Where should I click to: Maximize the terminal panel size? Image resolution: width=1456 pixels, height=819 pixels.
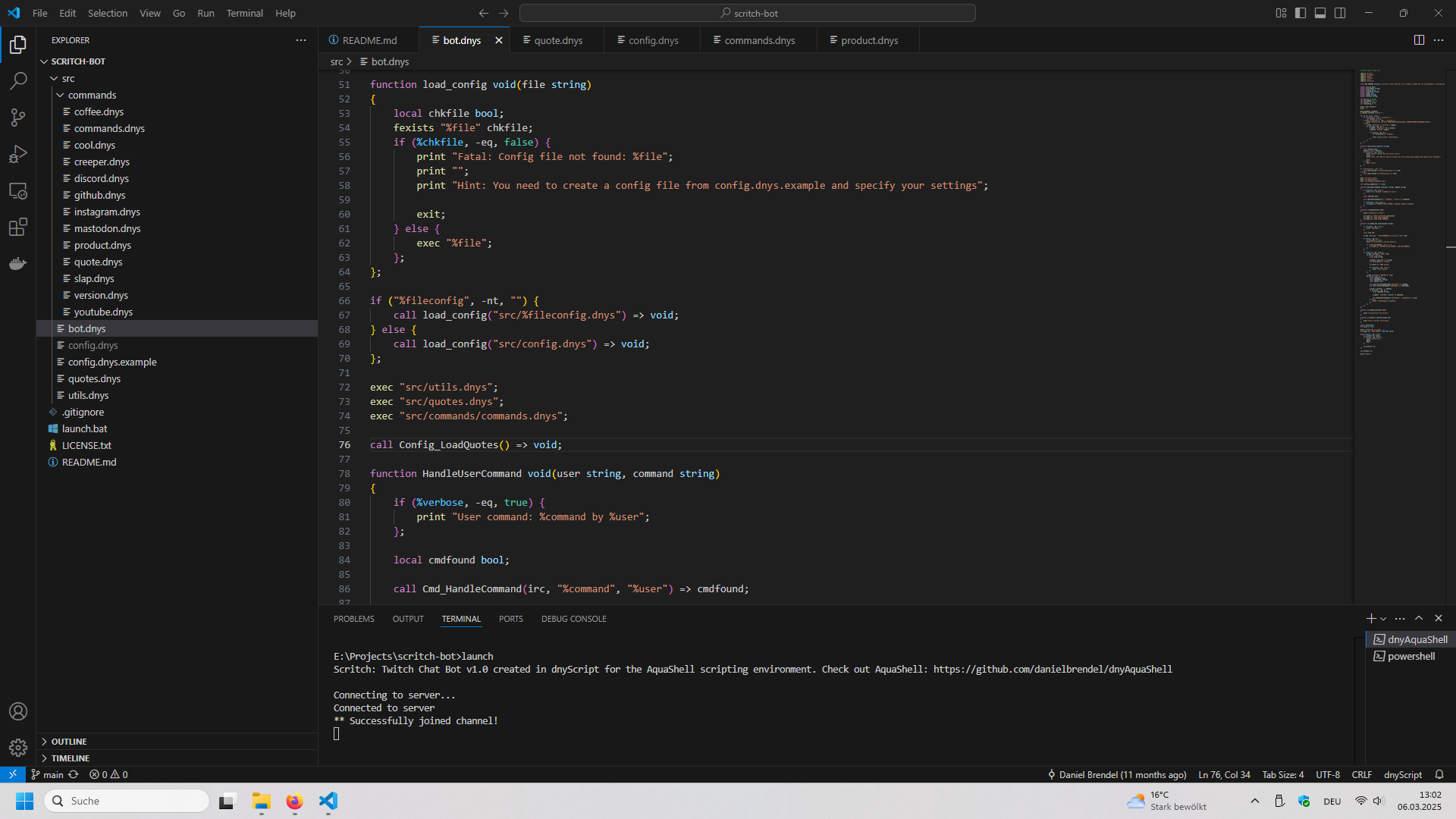[1419, 619]
